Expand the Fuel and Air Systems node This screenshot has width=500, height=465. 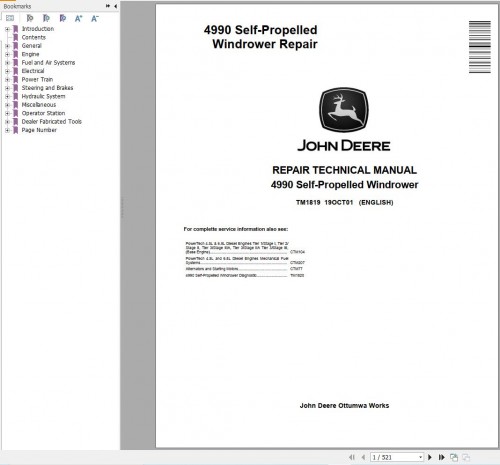7,63
